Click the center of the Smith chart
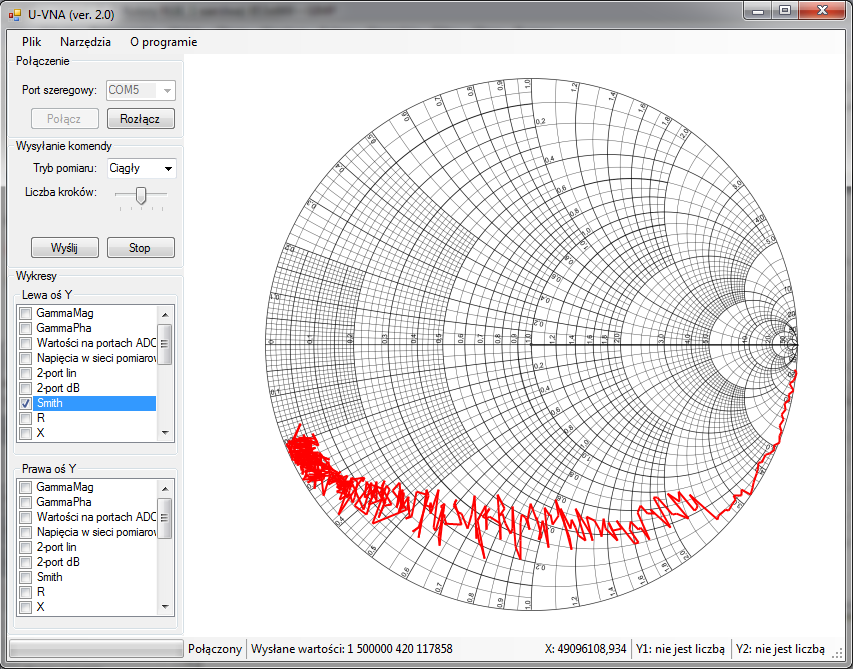 click(532, 345)
